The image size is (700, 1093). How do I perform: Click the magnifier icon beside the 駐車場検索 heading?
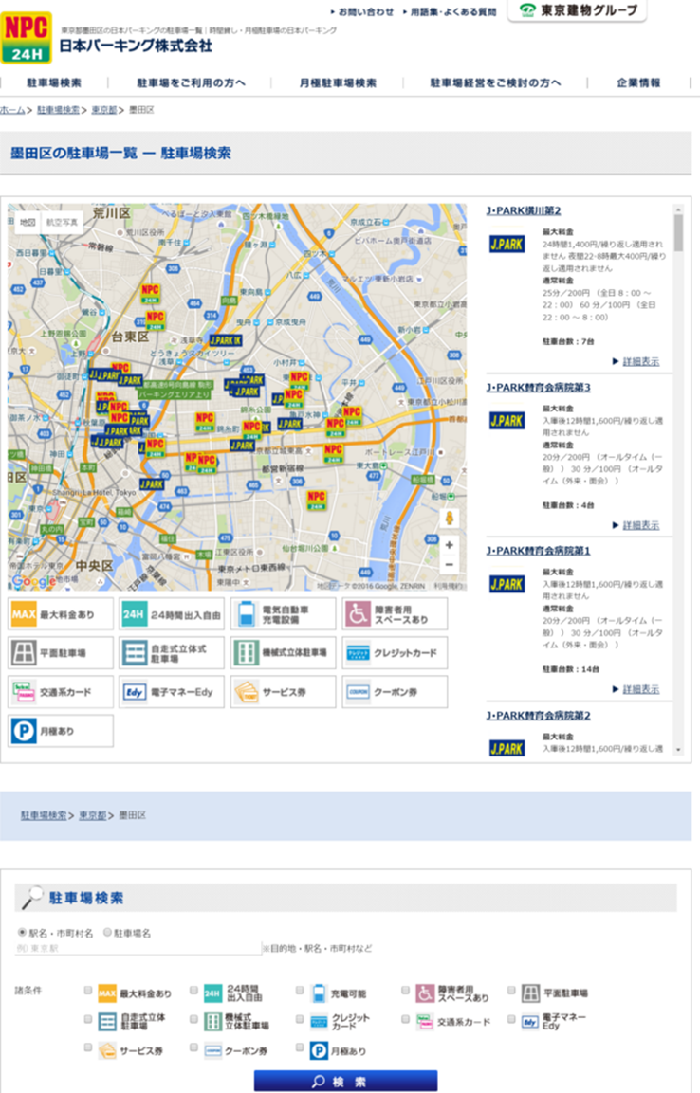coord(32,898)
